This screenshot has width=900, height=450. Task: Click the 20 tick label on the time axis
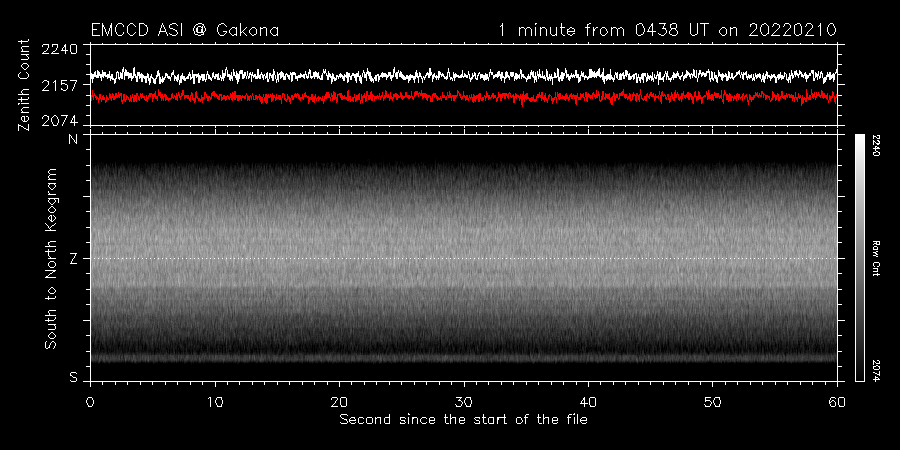tap(339, 401)
